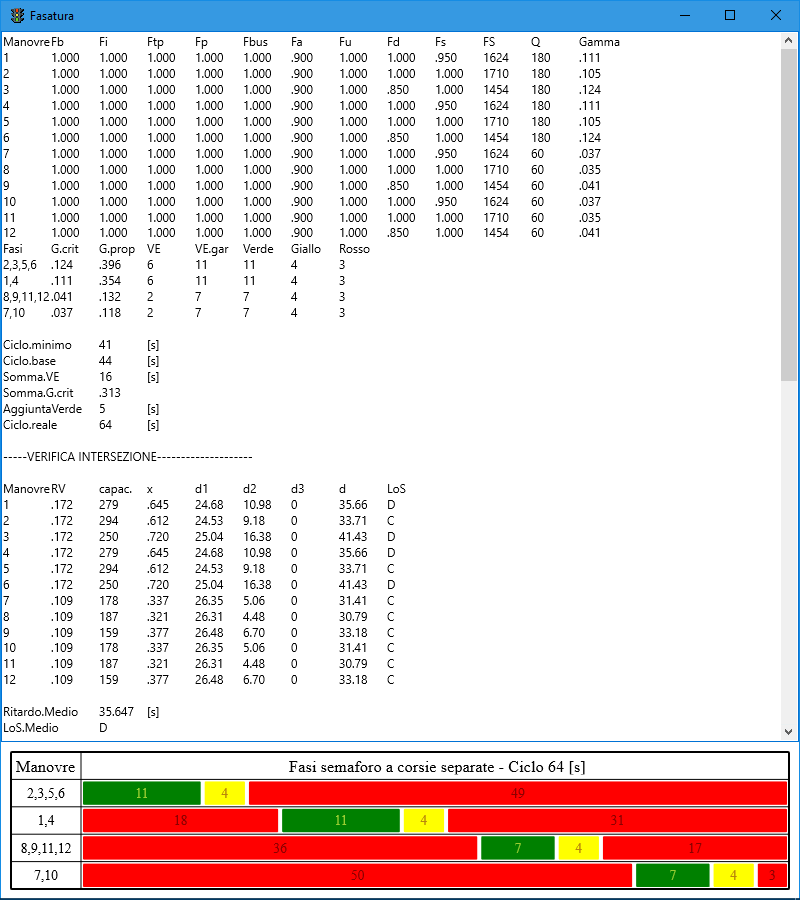This screenshot has width=800, height=900.
Task: Click the scrollbar up arrow
Action: tap(789, 40)
